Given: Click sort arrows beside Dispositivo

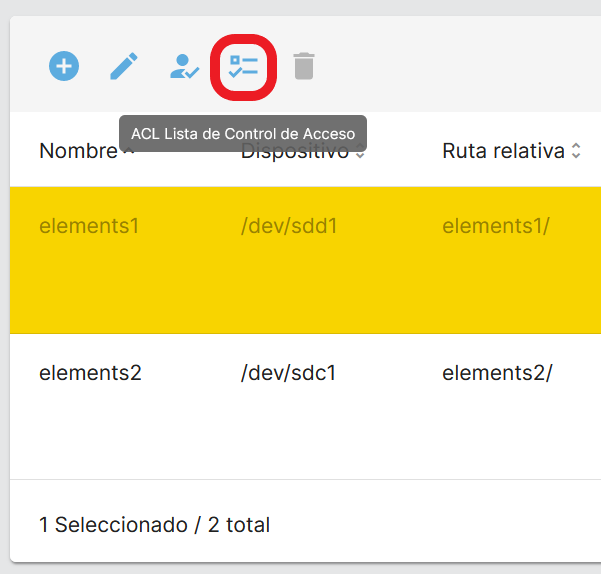Looking at the screenshot, I should (x=360, y=154).
